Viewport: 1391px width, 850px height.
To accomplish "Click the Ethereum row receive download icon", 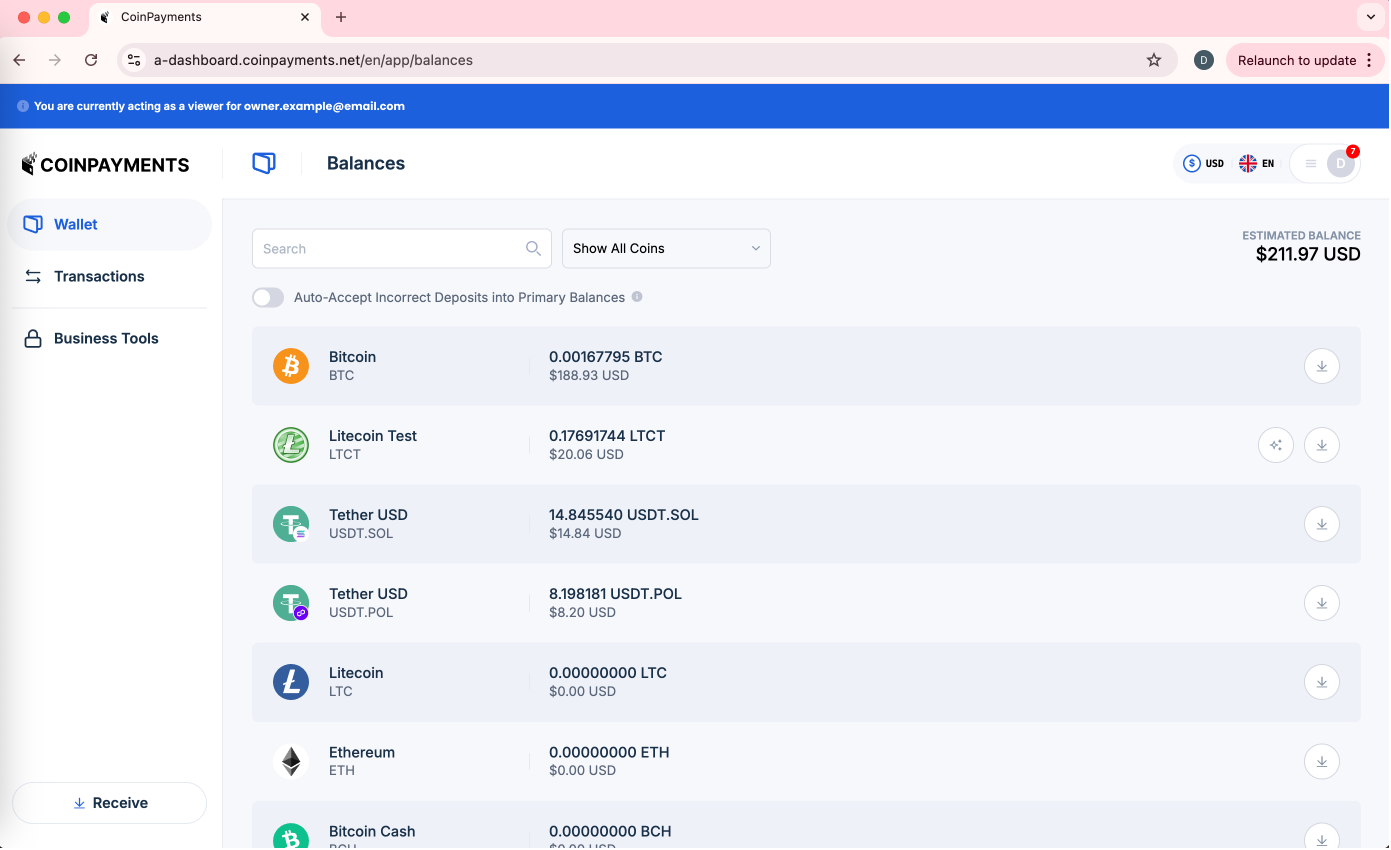I will pyautogui.click(x=1321, y=761).
